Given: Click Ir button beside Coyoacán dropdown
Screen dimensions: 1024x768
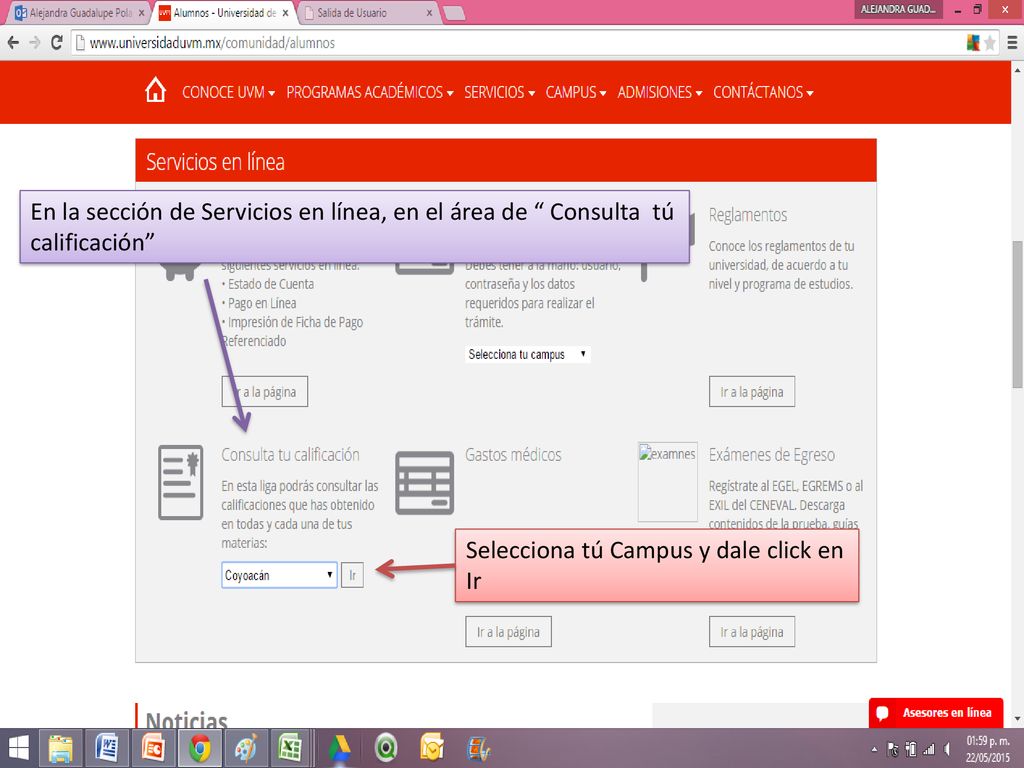Looking at the screenshot, I should [x=353, y=575].
